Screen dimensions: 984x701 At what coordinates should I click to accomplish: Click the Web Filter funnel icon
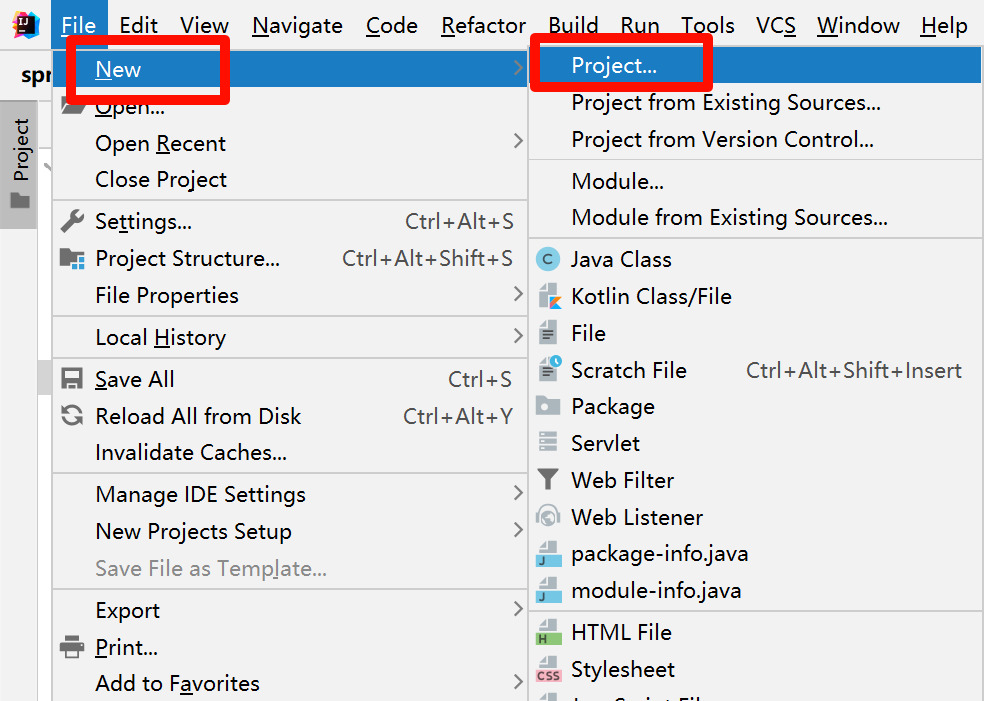click(x=548, y=481)
